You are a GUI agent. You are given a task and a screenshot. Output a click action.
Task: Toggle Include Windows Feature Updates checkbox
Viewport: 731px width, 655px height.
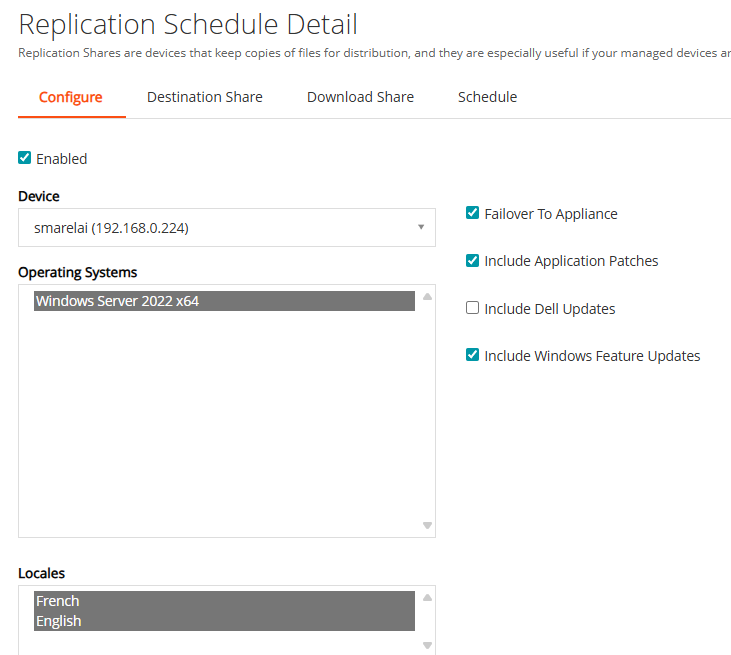pos(473,355)
